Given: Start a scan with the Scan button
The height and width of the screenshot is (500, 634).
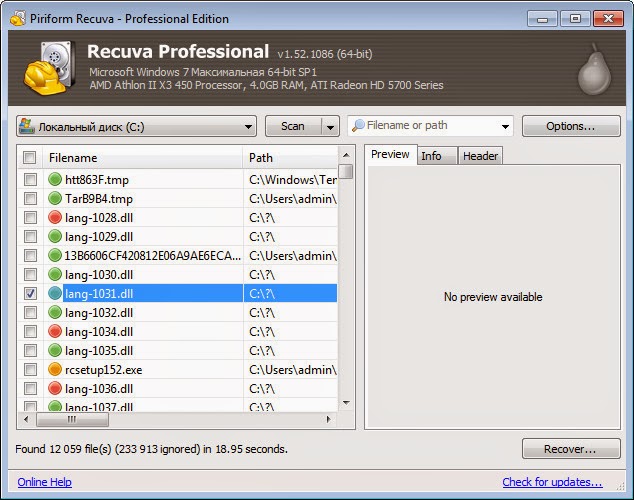Looking at the screenshot, I should pyautogui.click(x=293, y=126).
